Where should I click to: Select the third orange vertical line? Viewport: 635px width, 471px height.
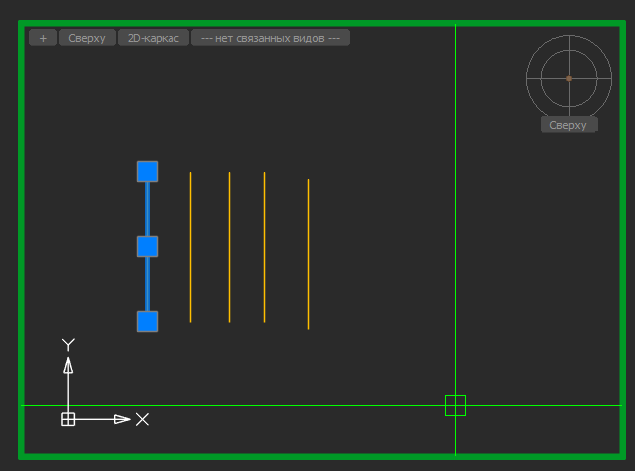click(x=264, y=247)
